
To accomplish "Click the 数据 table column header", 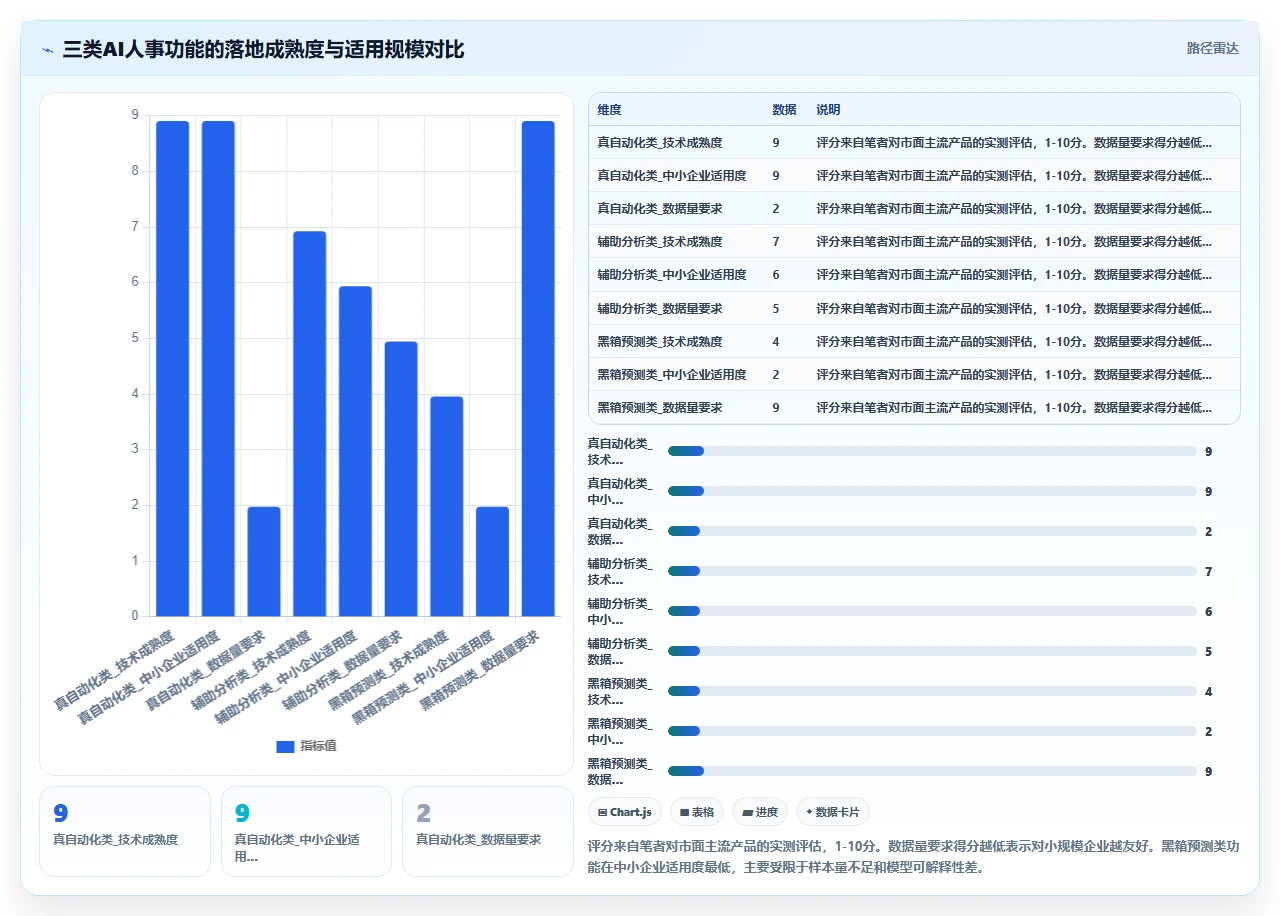I will 784,109.
